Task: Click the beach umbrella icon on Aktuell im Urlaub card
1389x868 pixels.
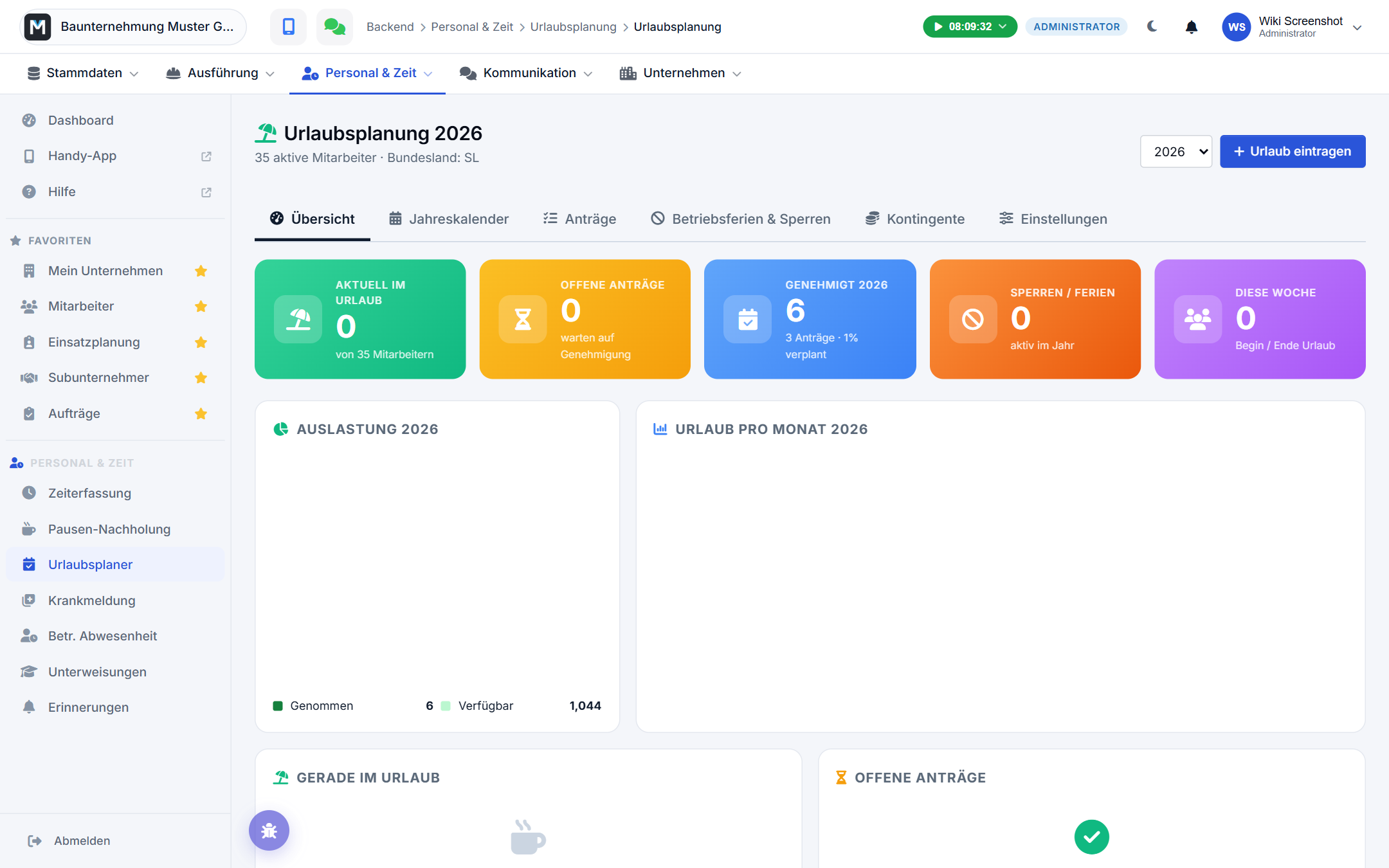Action: tap(298, 319)
